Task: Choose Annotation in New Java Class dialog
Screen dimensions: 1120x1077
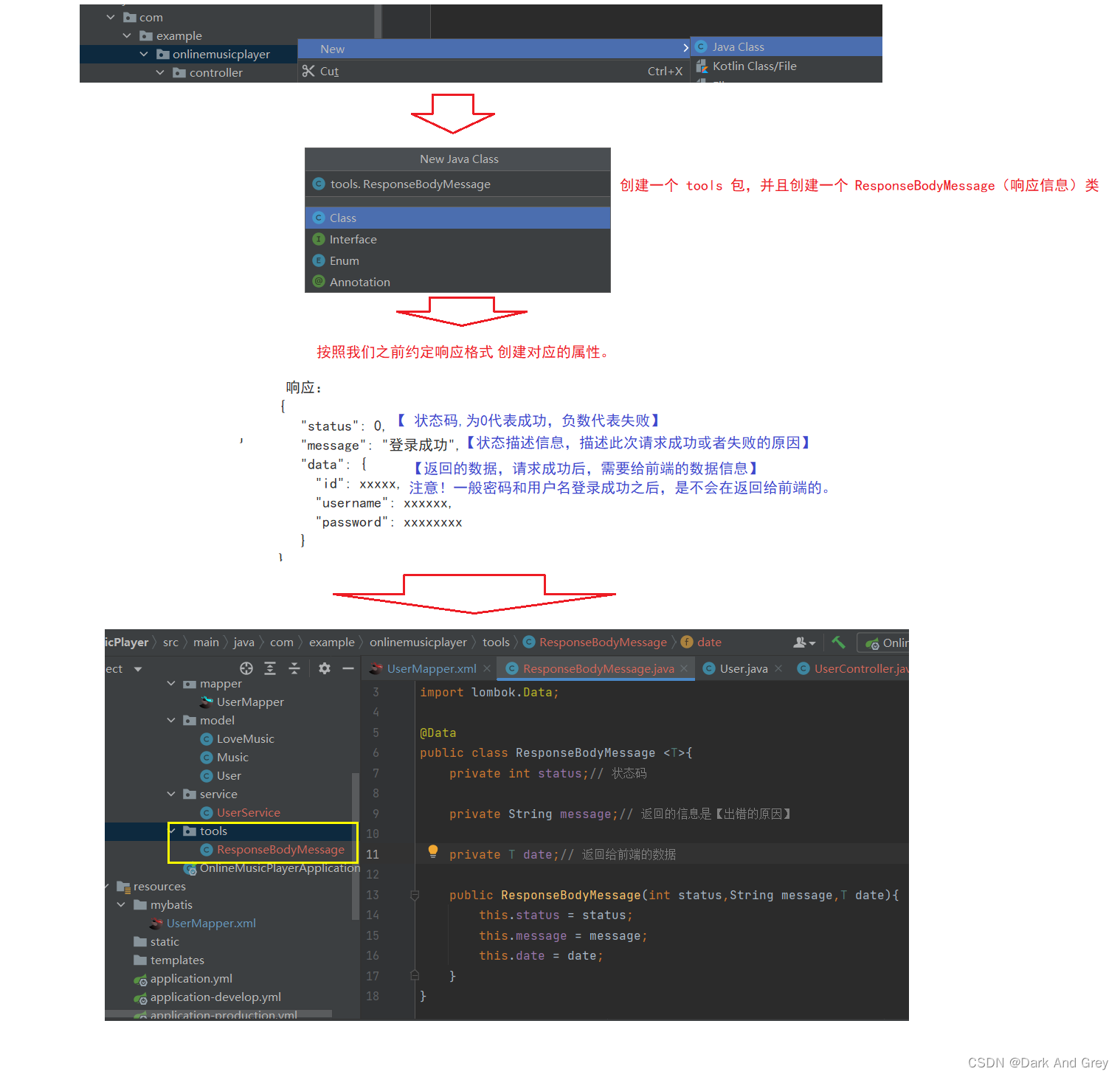Action: tap(457, 283)
